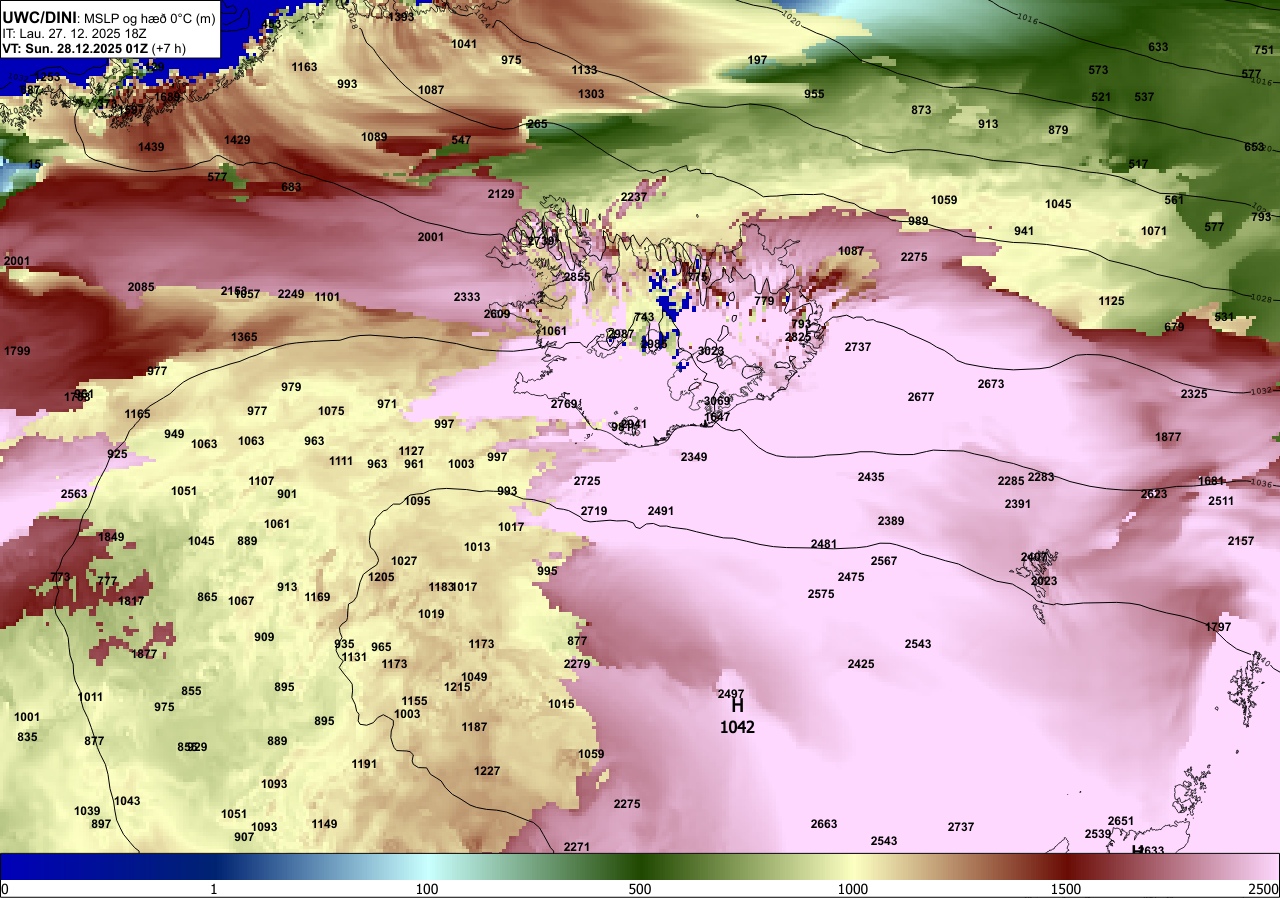
Task: Click the map value 1191
Action: click(x=364, y=764)
